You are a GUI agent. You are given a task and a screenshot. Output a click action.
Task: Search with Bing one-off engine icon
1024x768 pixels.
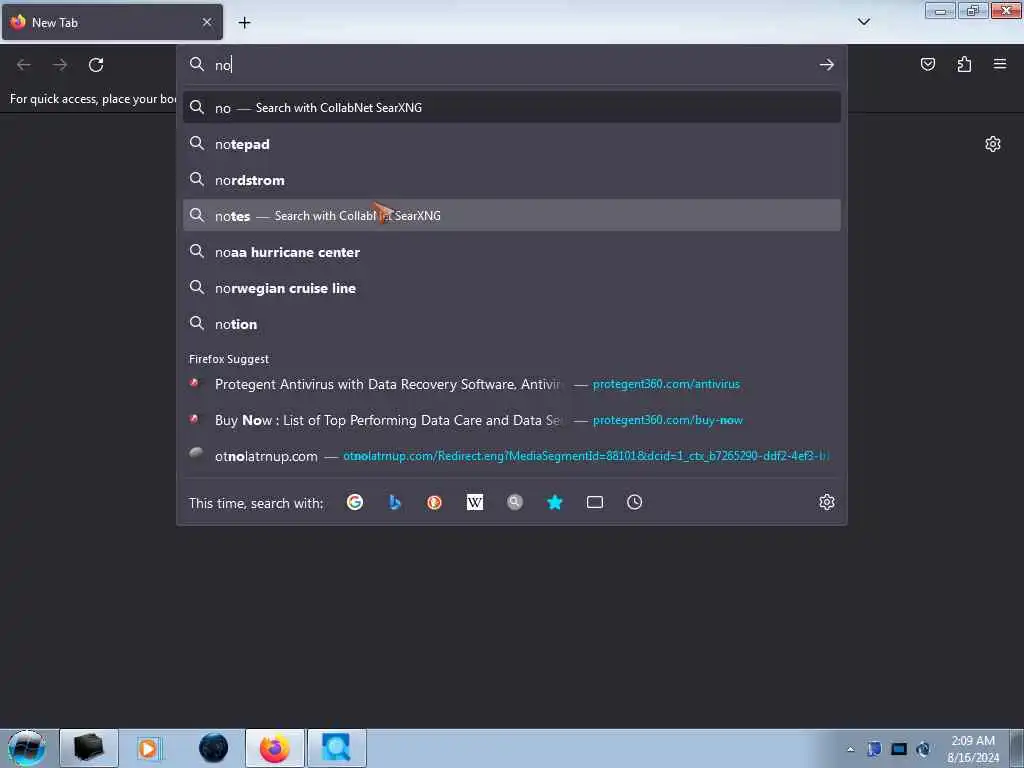394,502
